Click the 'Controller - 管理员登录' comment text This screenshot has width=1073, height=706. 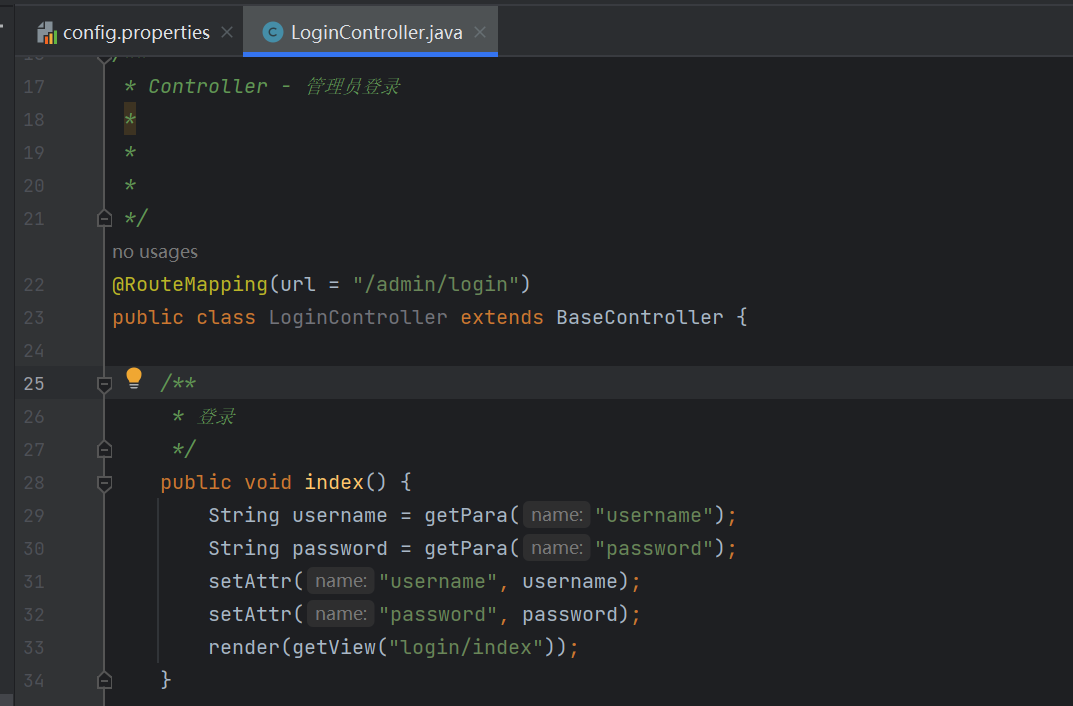274,86
